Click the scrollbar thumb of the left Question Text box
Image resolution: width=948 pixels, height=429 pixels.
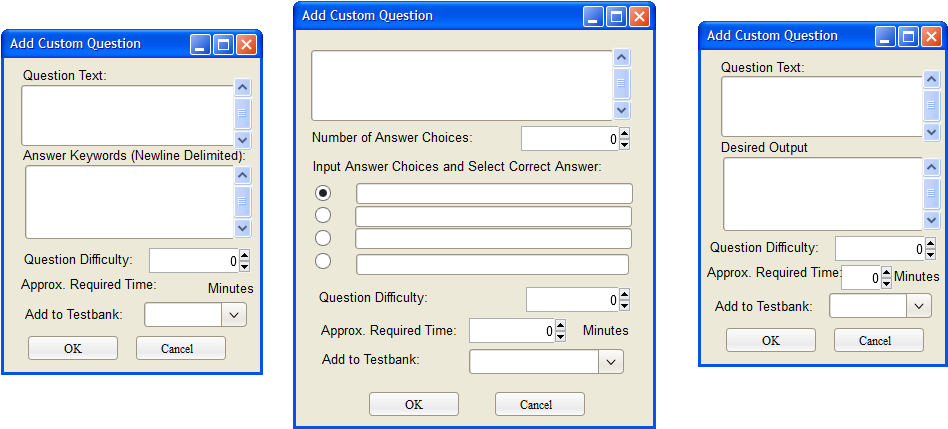(x=242, y=113)
